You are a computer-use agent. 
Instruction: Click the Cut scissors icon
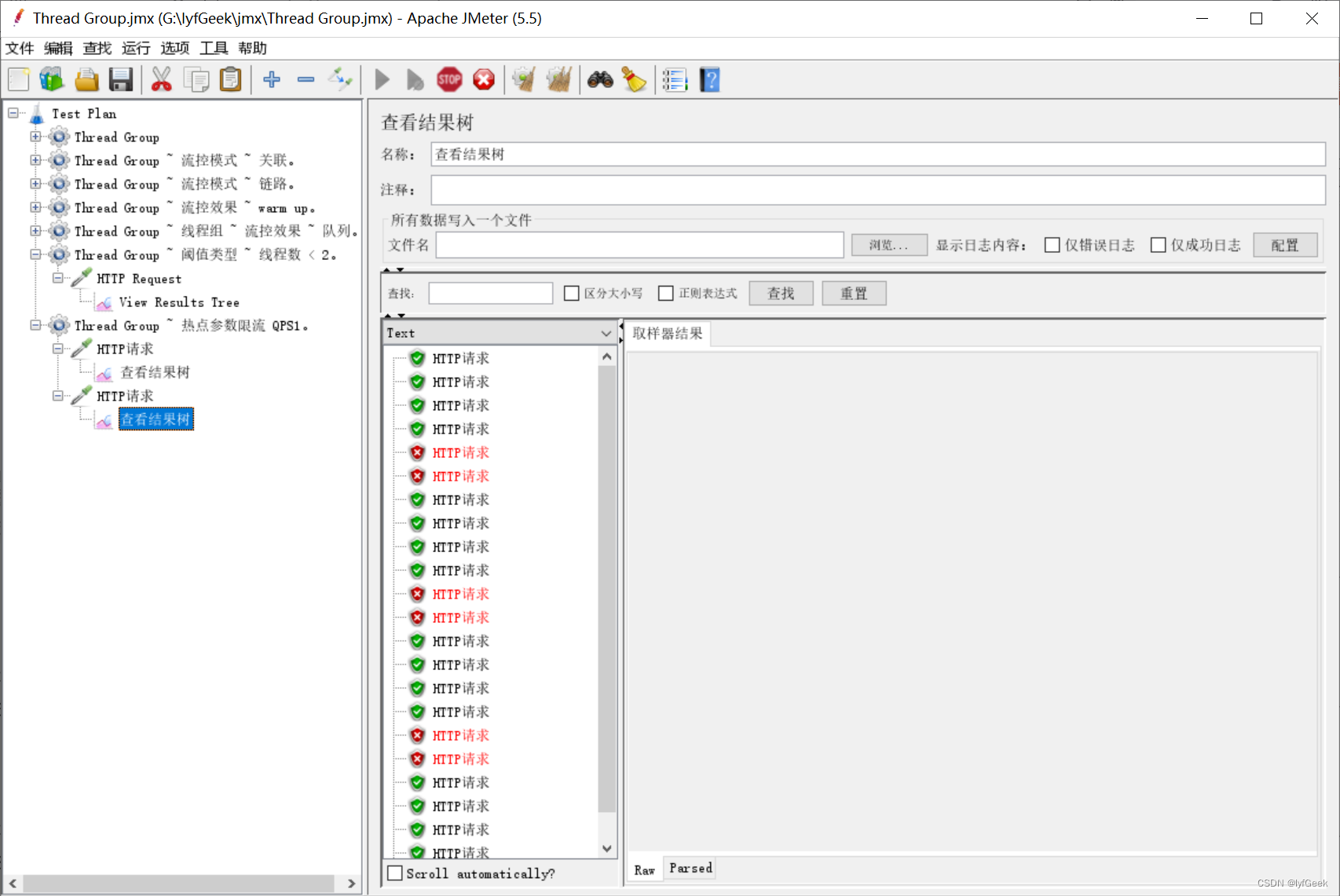pyautogui.click(x=162, y=79)
